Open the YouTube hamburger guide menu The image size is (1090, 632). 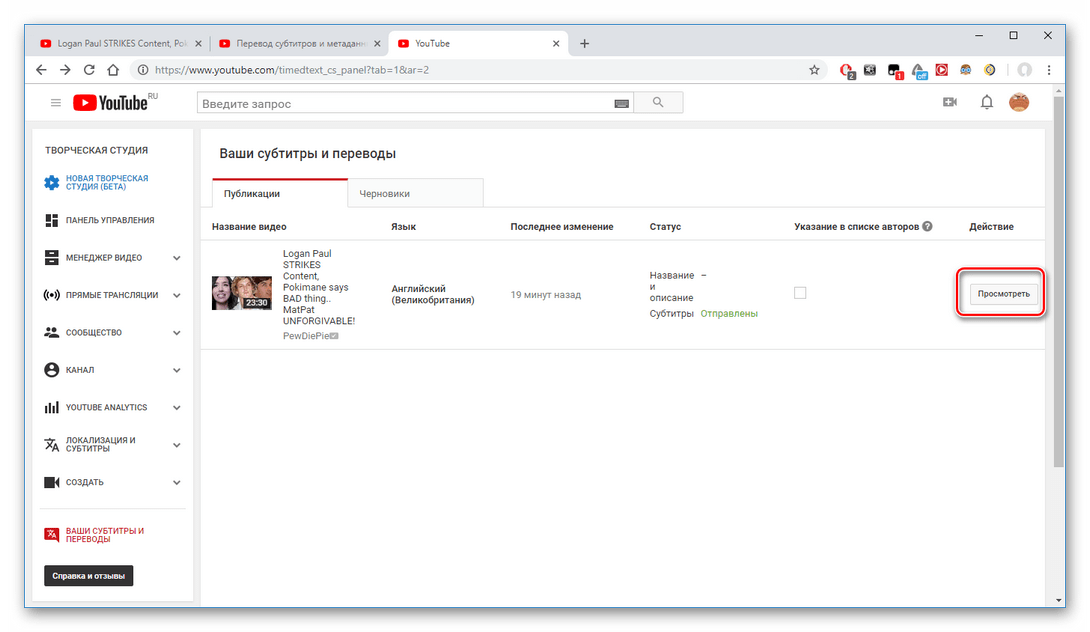56,103
